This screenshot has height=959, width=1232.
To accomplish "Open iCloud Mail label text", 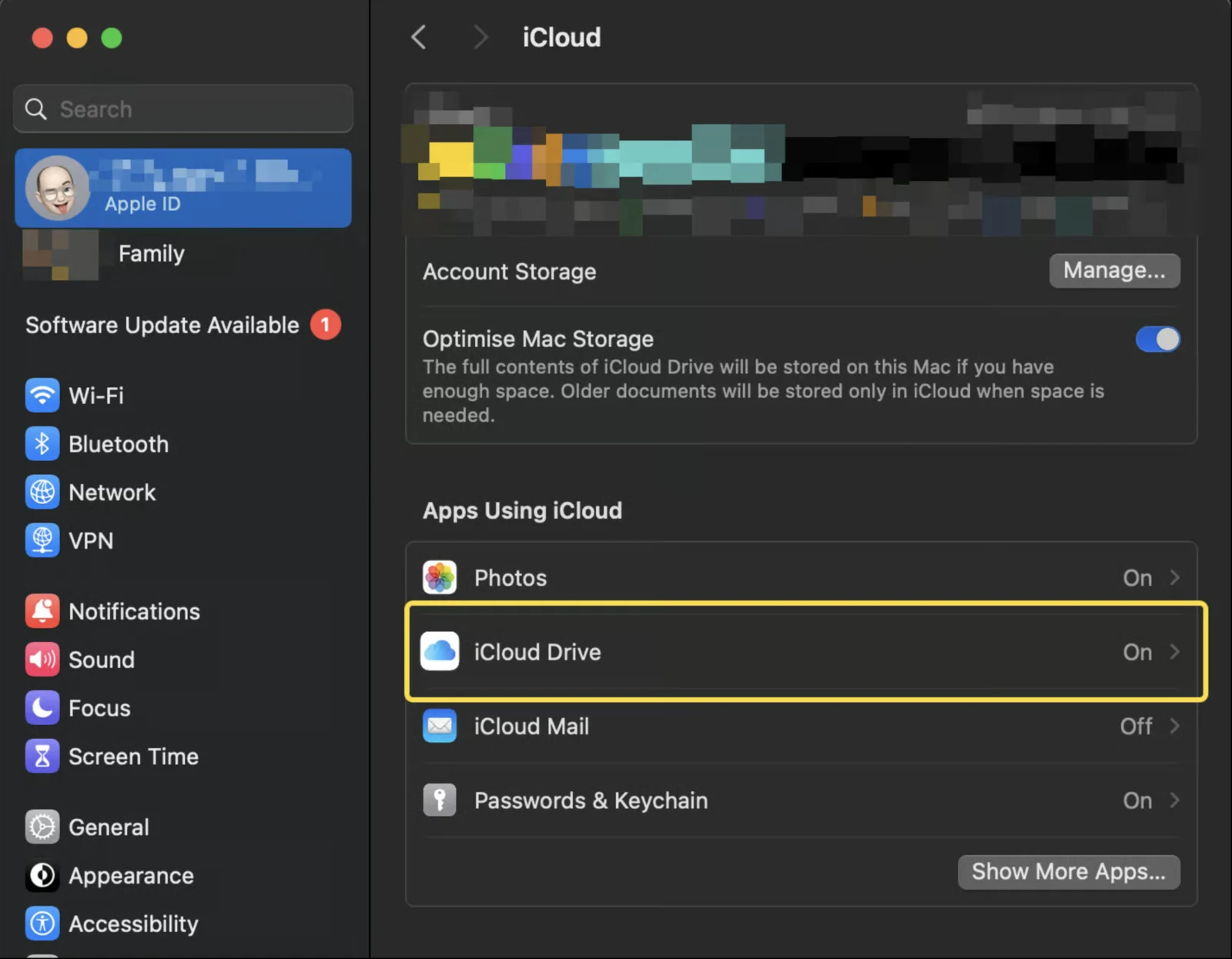I will coord(531,726).
